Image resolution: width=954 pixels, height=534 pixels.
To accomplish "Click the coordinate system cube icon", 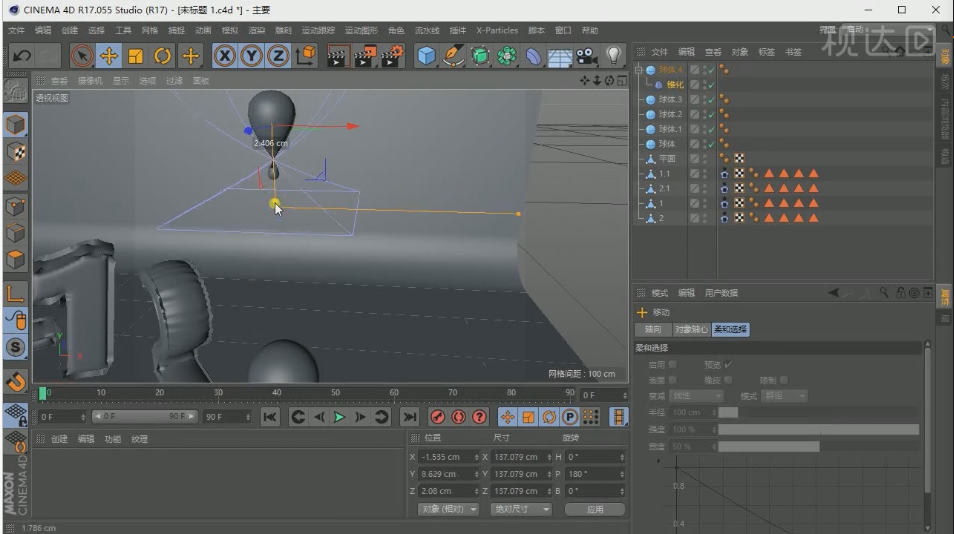I will [x=305, y=56].
